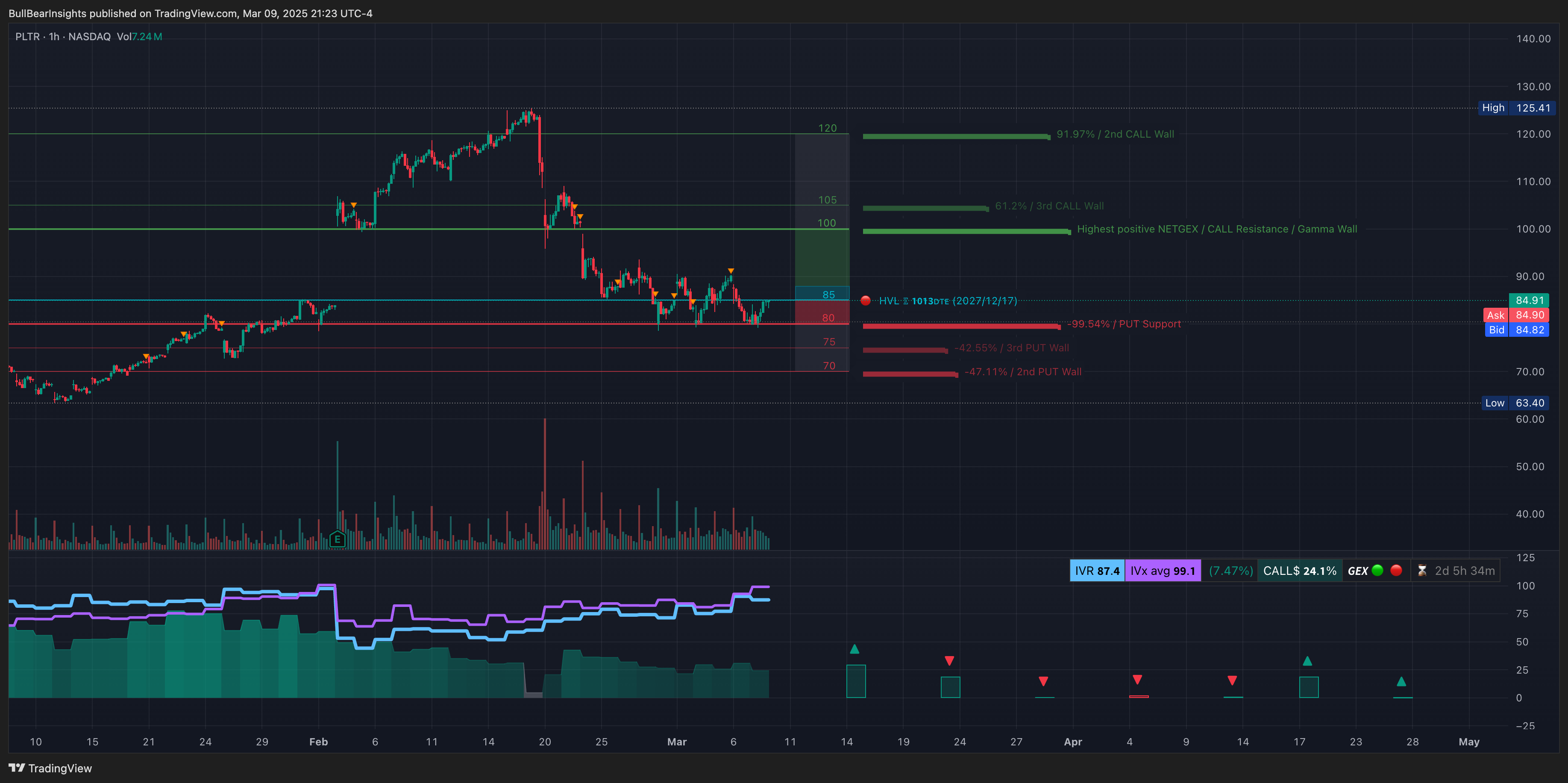1568x783 pixels.
Task: Click the 'May' label on the time axis
Action: (1469, 742)
